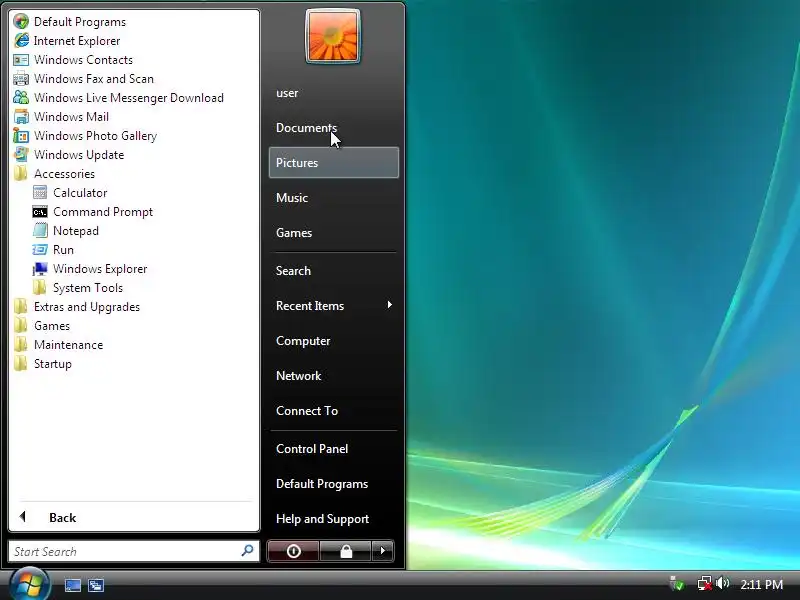Click the magnifier search icon
The image size is (800, 600).
click(247, 551)
